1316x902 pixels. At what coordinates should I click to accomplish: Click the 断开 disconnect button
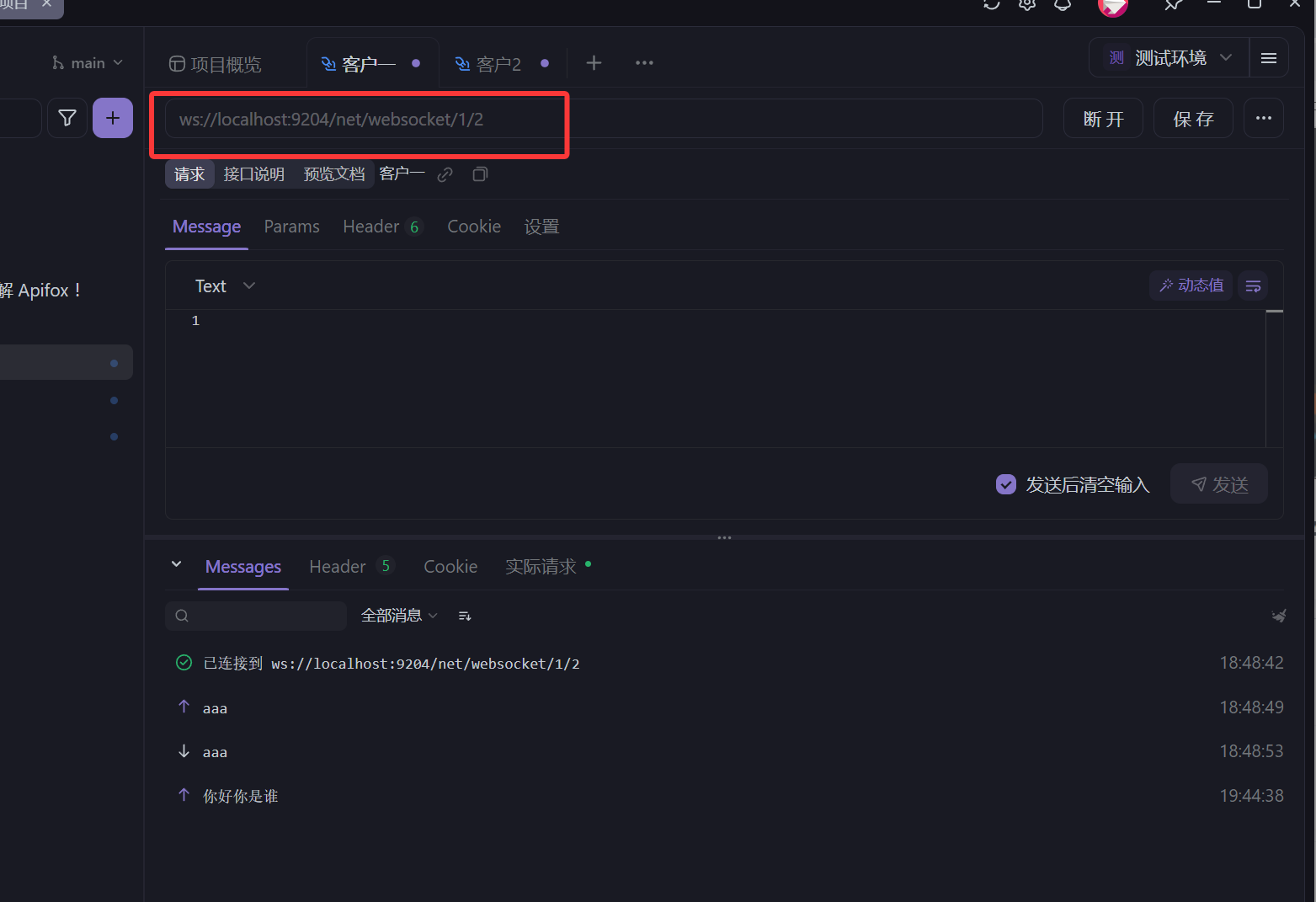[x=1103, y=119]
